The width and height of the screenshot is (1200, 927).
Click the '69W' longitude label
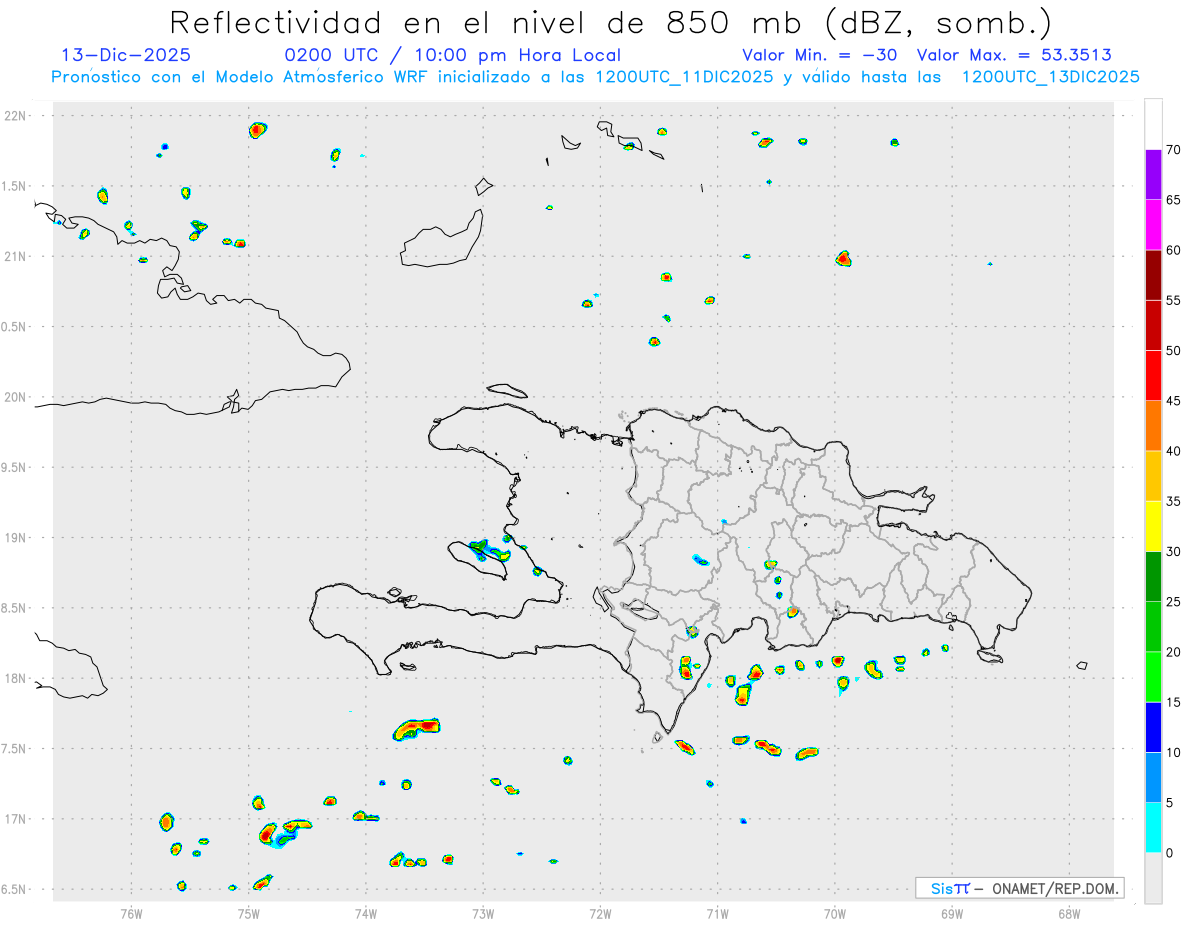(x=952, y=913)
